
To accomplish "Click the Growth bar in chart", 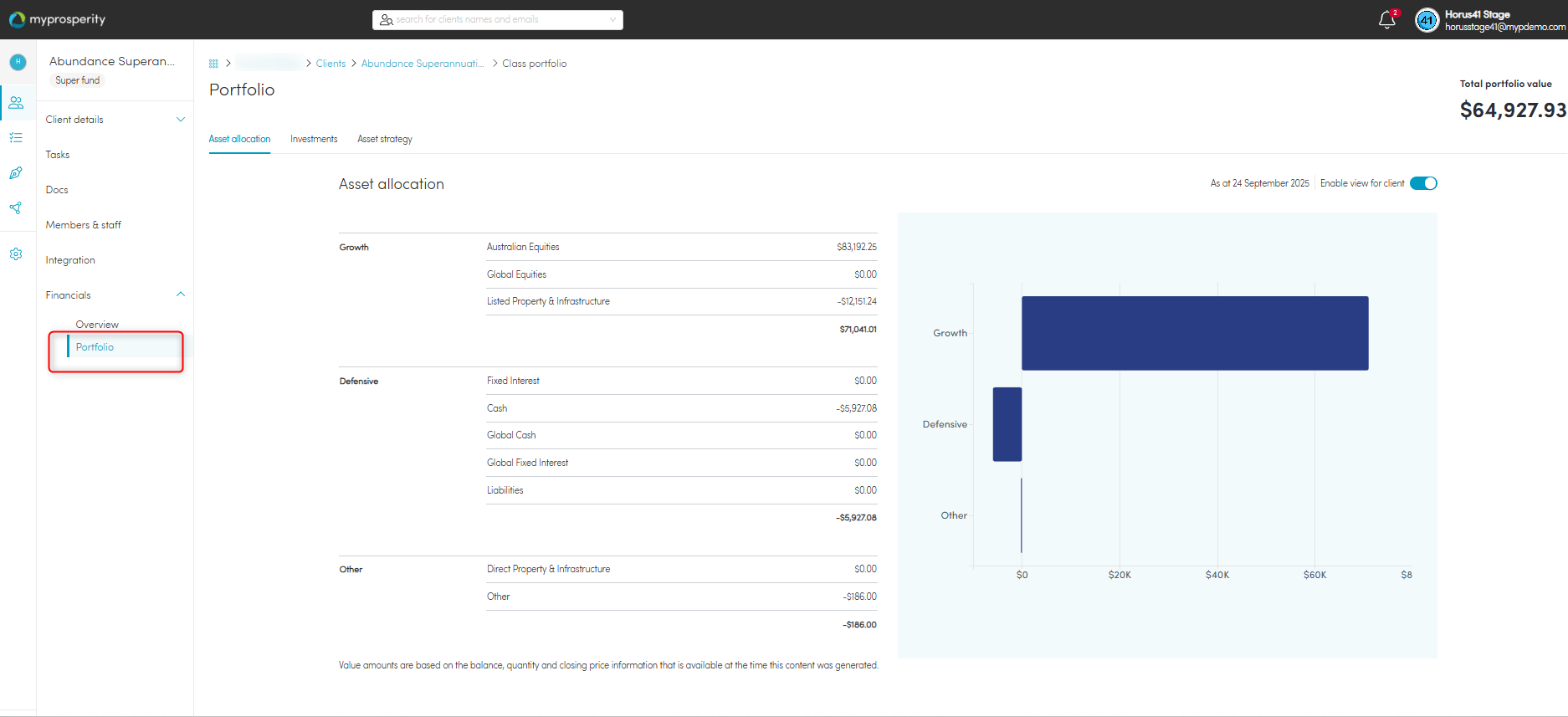I will (1195, 333).
